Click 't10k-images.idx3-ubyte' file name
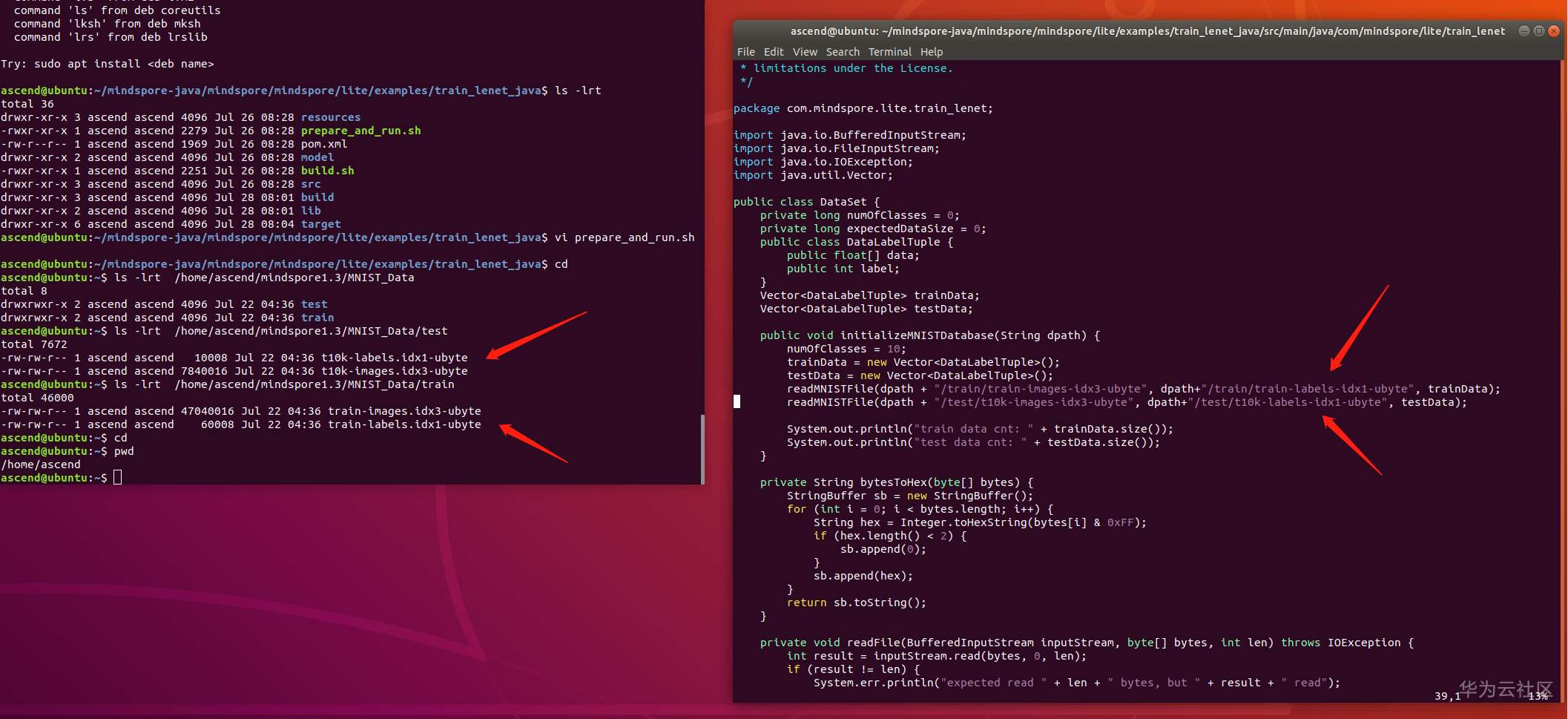Screen dimensions: 1568x719 (394, 371)
